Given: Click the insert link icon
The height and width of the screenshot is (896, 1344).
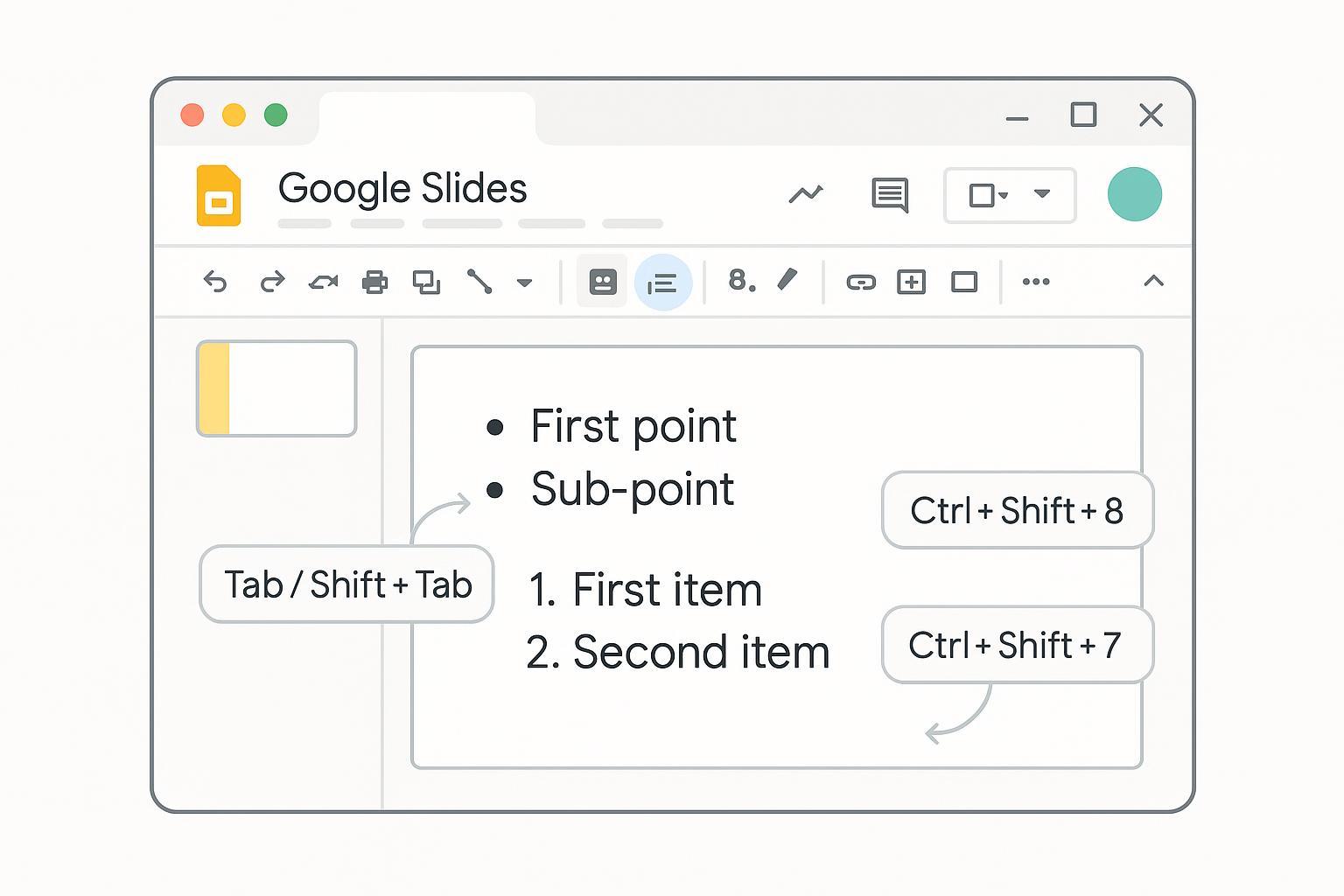Looking at the screenshot, I should click(x=861, y=282).
